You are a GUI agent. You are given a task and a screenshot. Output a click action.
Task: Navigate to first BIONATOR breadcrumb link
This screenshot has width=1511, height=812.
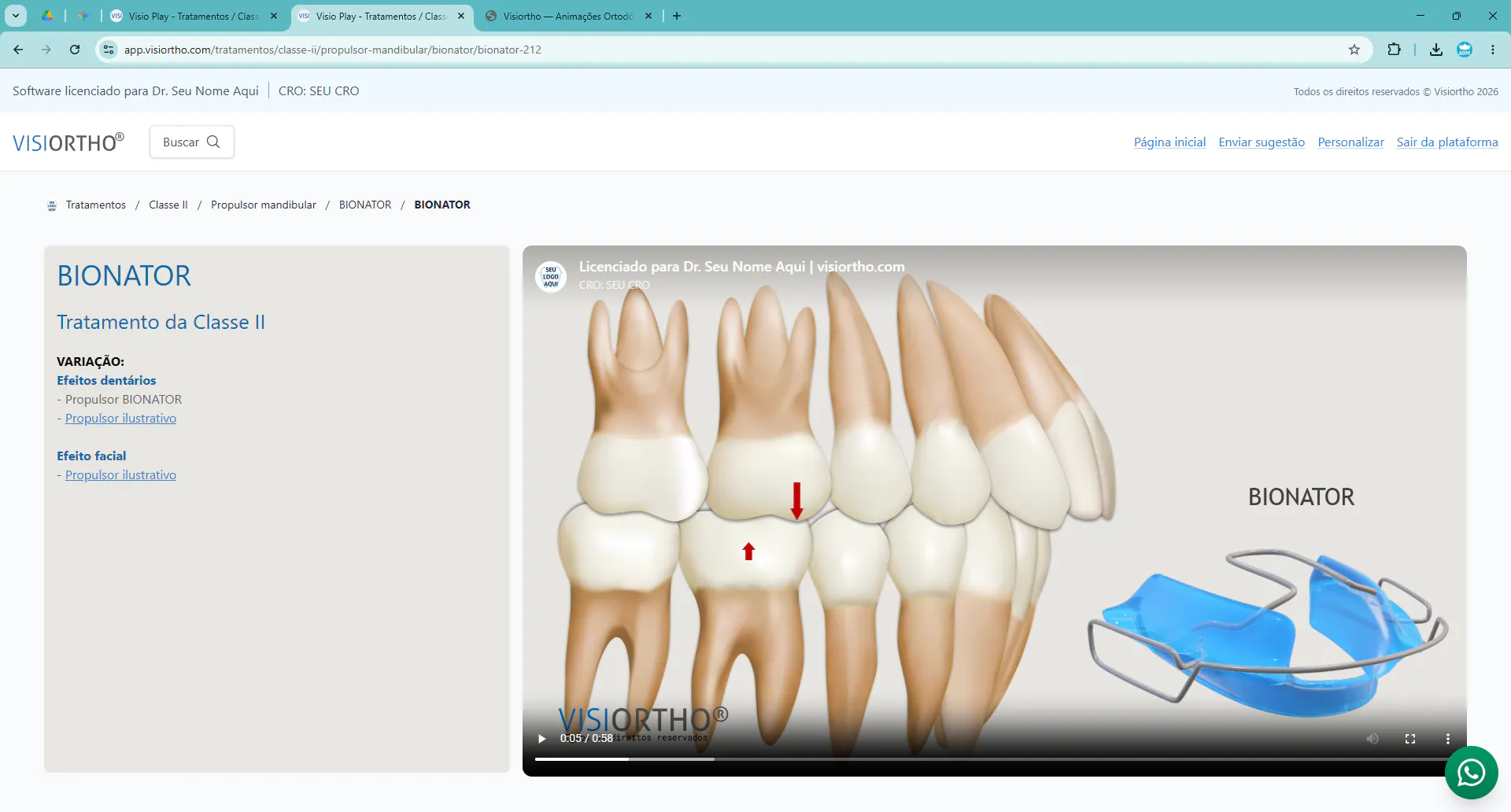[x=365, y=205]
